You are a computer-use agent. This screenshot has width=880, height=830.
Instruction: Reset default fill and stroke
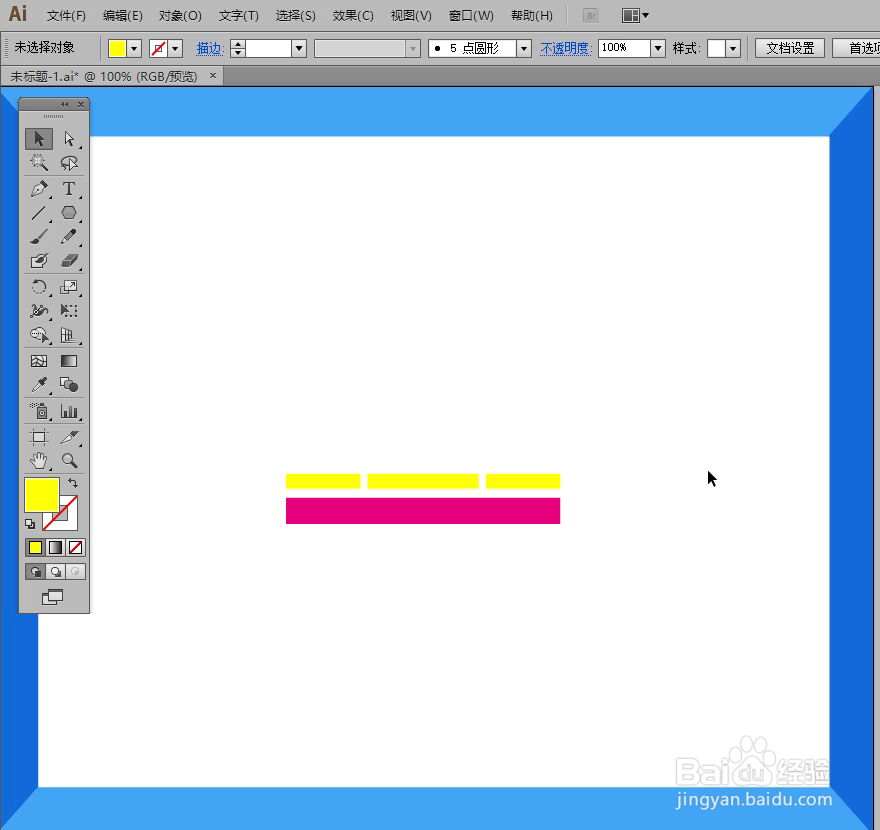click(x=30, y=524)
